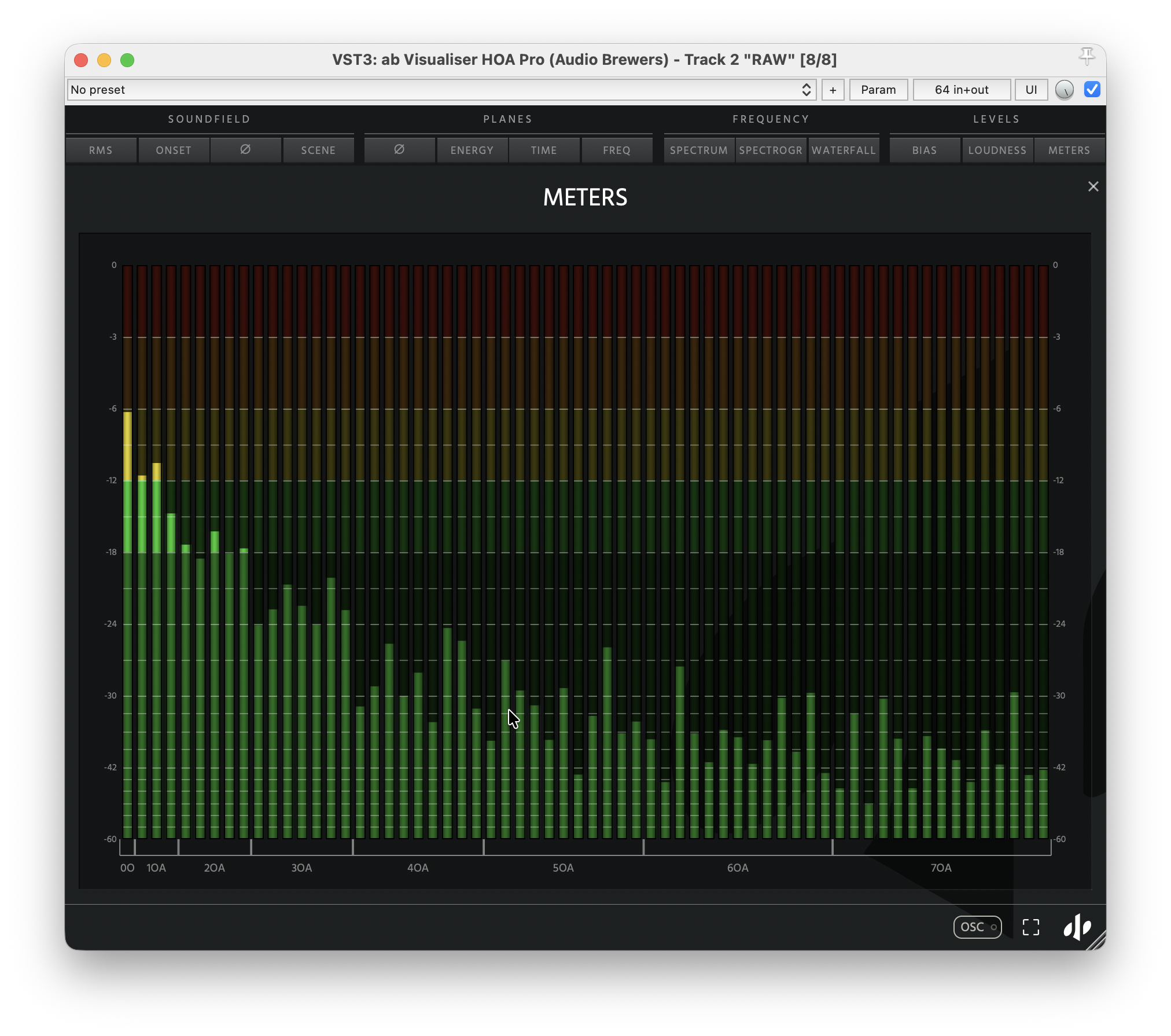Open the Param menu
Viewport: 1171px width, 1036px height.
(878, 90)
